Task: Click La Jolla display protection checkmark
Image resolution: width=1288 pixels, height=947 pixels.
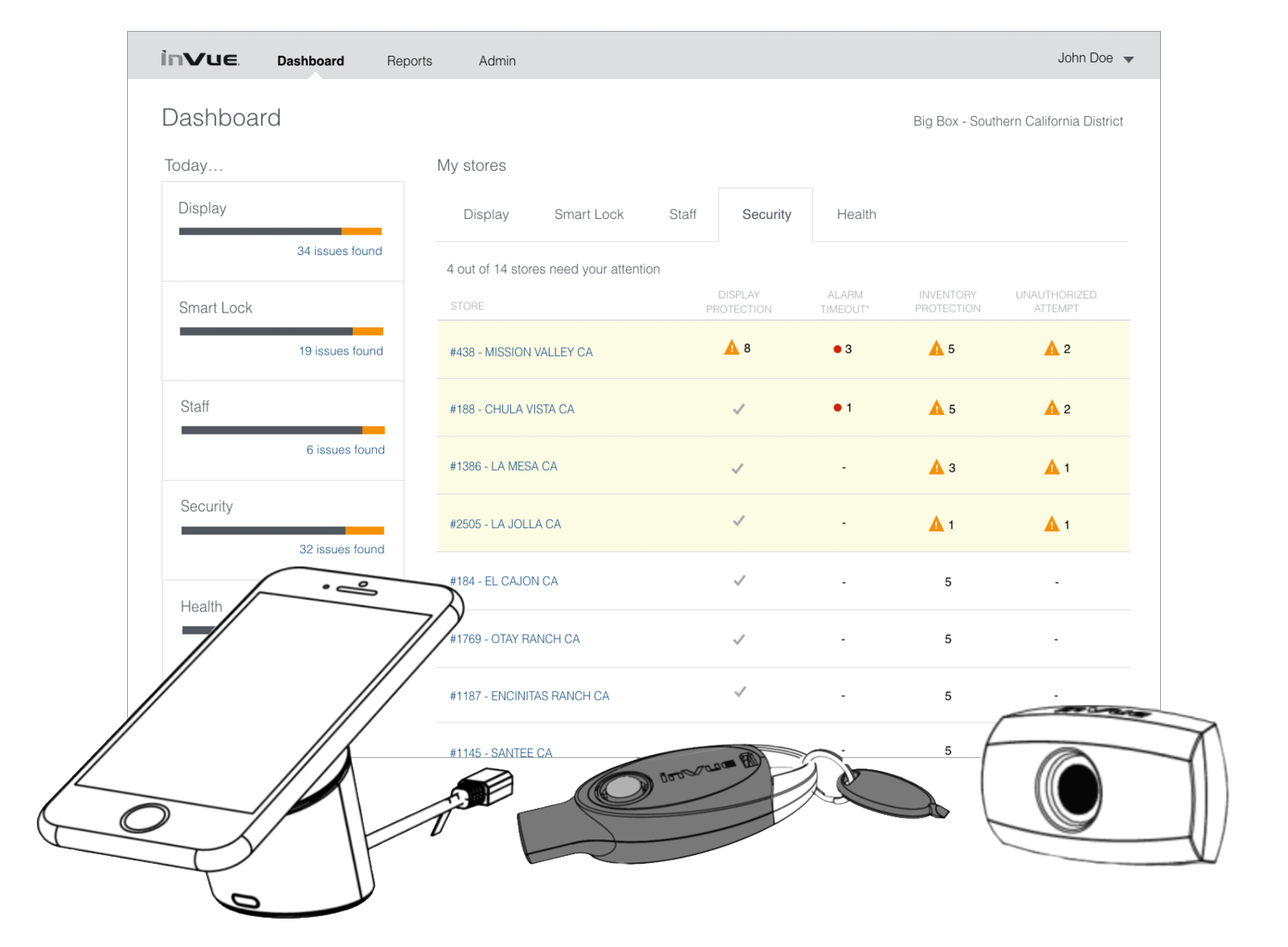Action: coord(738,521)
